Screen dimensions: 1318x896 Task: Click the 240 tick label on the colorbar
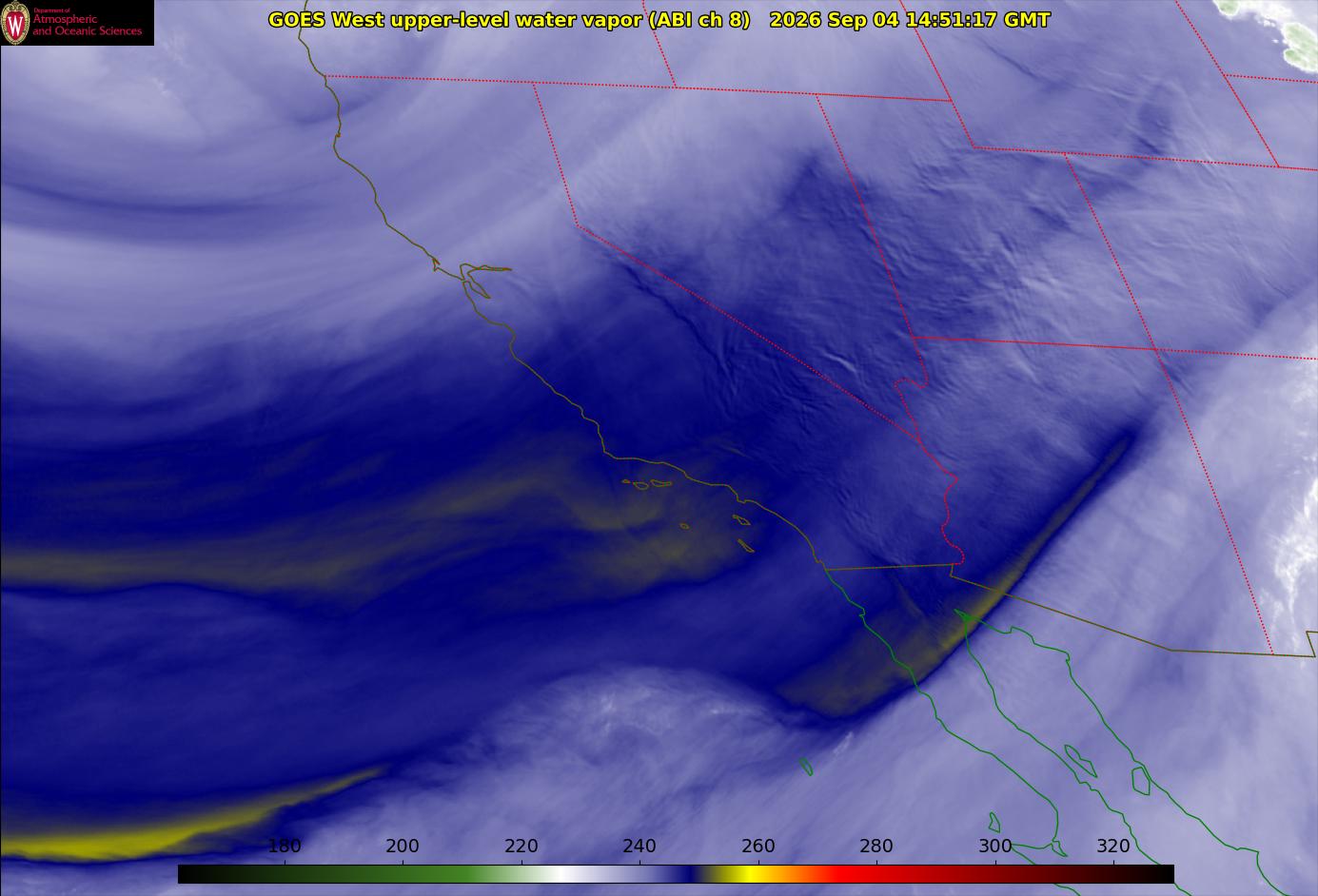(639, 846)
